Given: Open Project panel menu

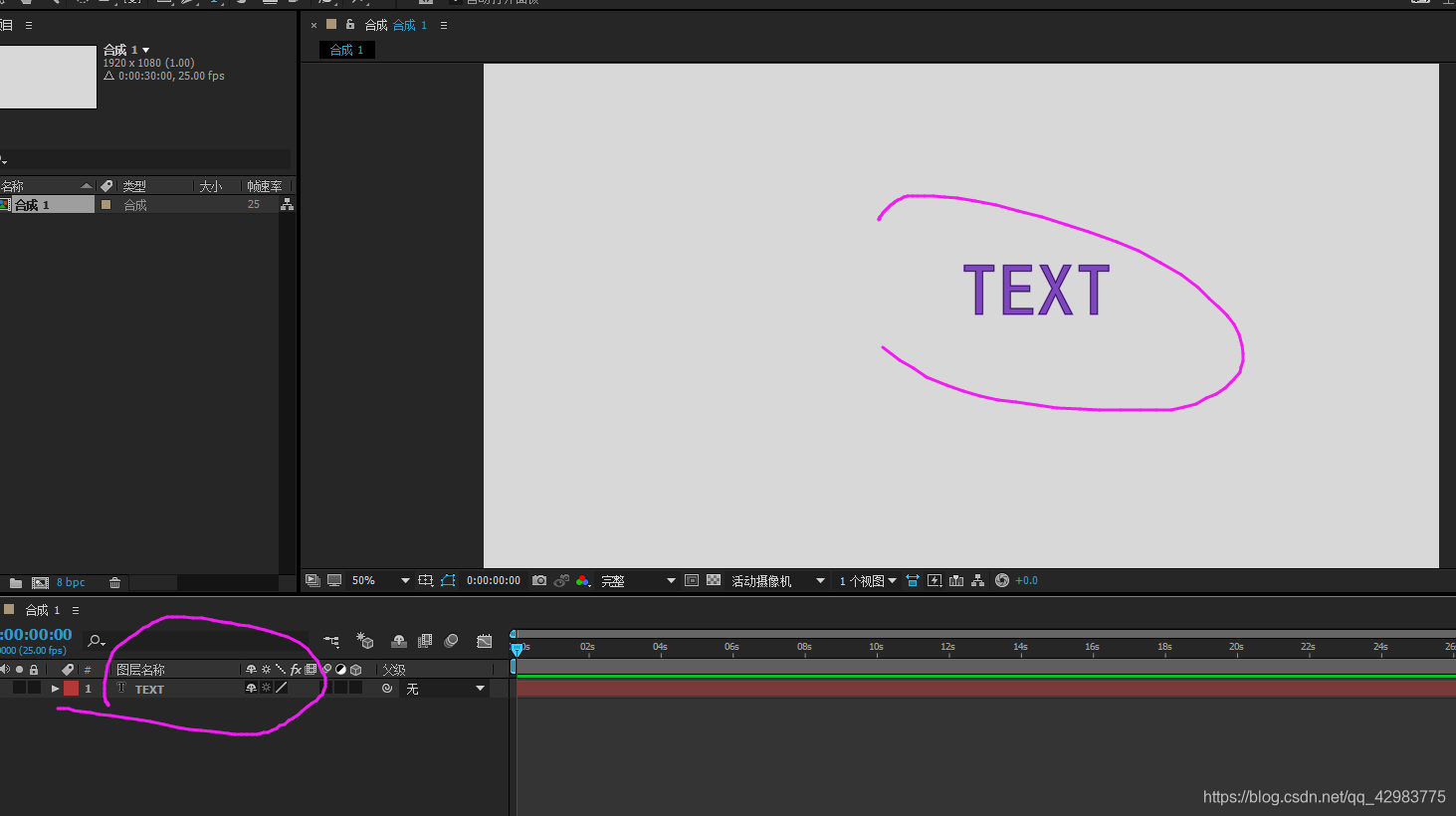Looking at the screenshot, I should [29, 25].
